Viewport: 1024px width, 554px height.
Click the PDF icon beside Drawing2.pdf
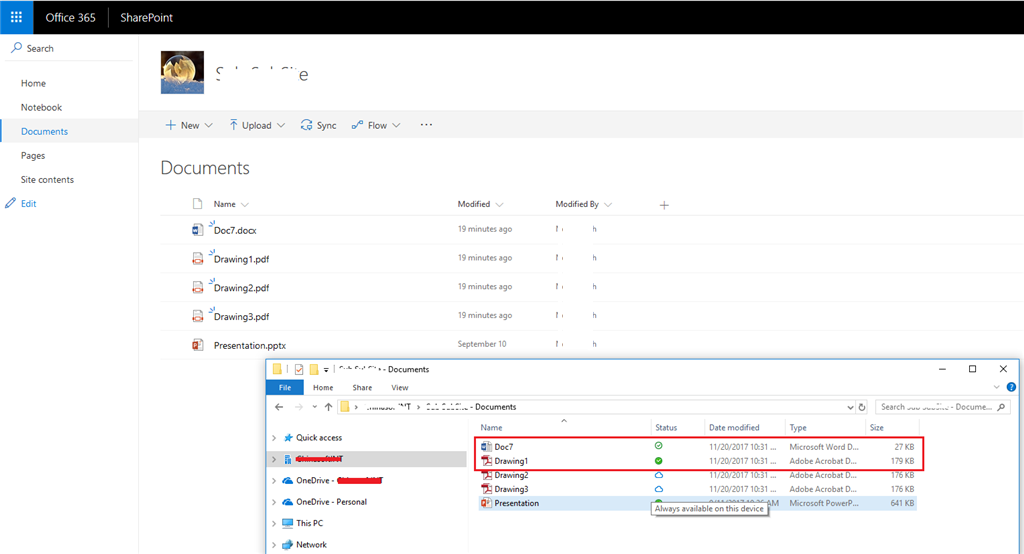tap(197, 287)
